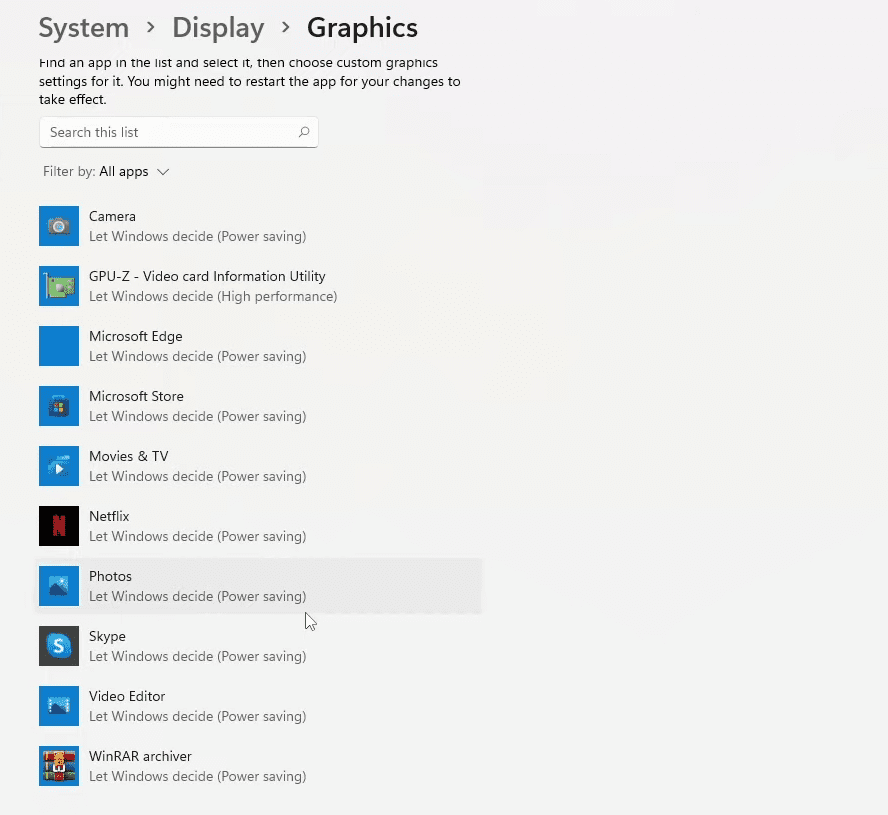Click Photos' Power saving setting text

click(198, 596)
